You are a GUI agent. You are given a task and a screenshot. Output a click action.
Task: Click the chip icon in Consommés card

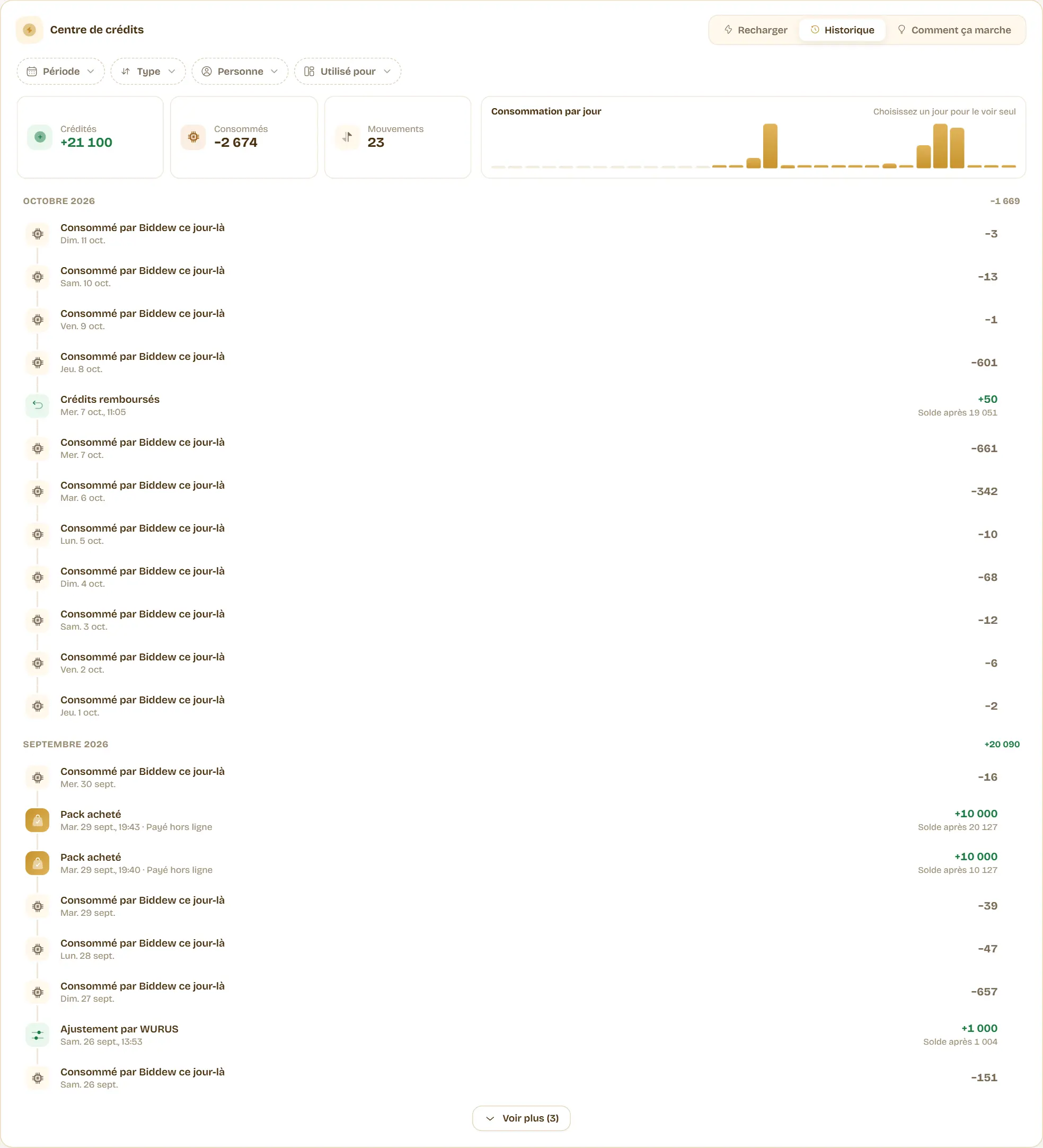(x=193, y=137)
